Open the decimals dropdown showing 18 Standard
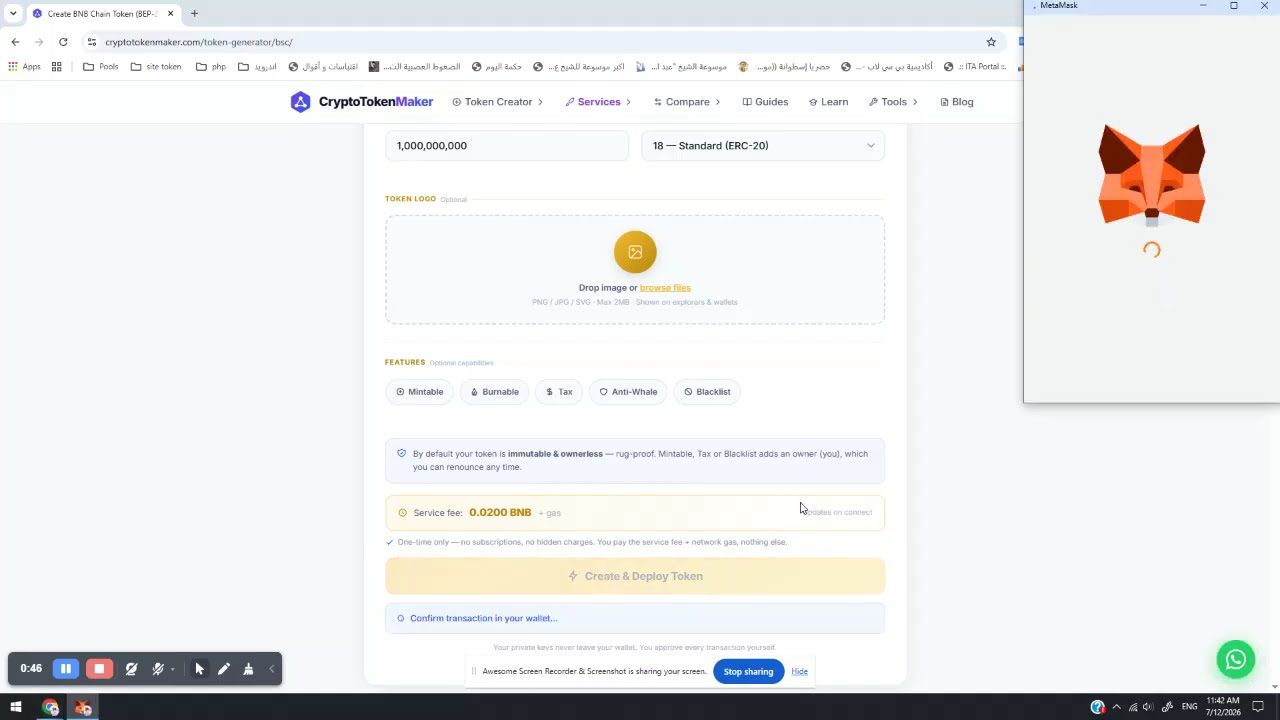1280x720 pixels. (763, 146)
